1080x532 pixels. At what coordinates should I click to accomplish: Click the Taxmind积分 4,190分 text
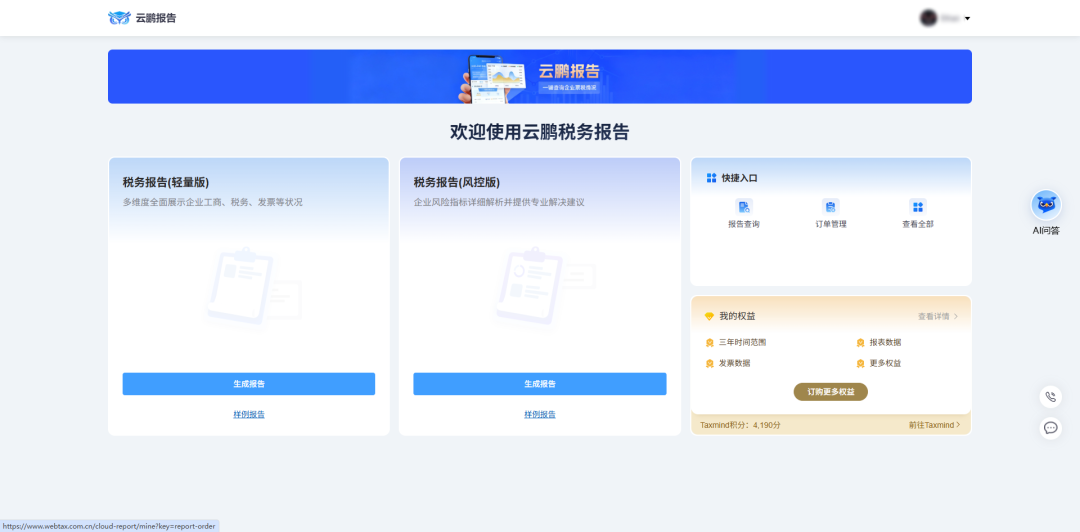[740, 425]
